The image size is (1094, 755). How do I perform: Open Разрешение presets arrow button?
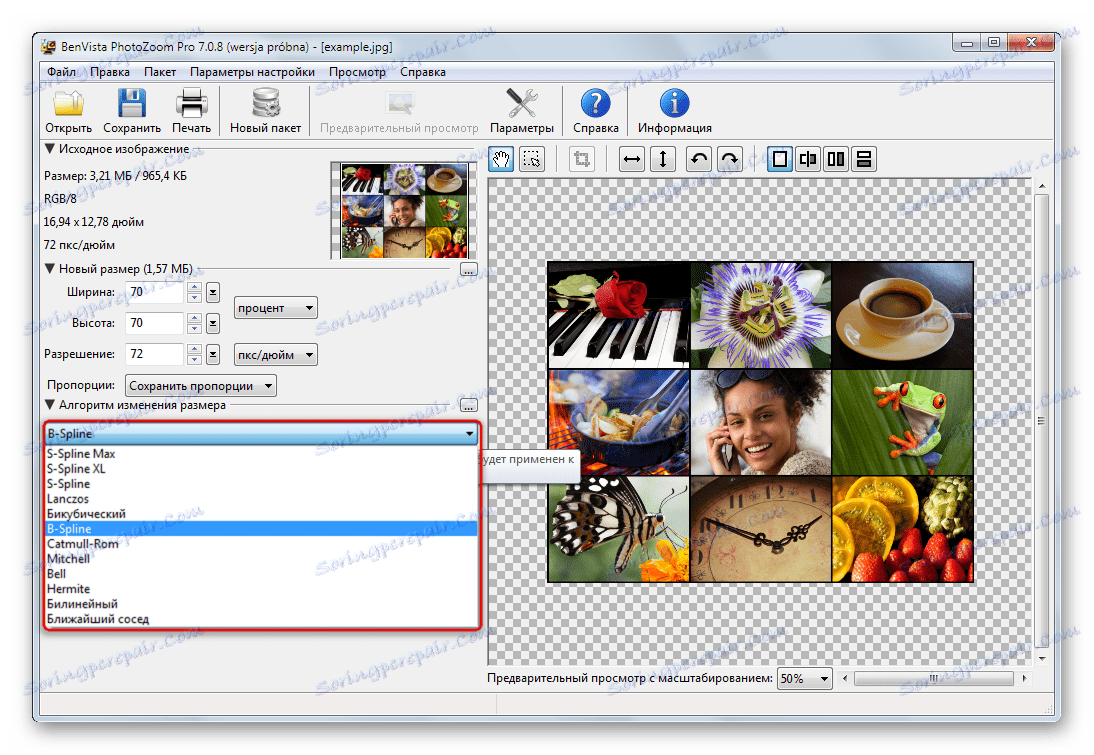pyautogui.click(x=213, y=354)
